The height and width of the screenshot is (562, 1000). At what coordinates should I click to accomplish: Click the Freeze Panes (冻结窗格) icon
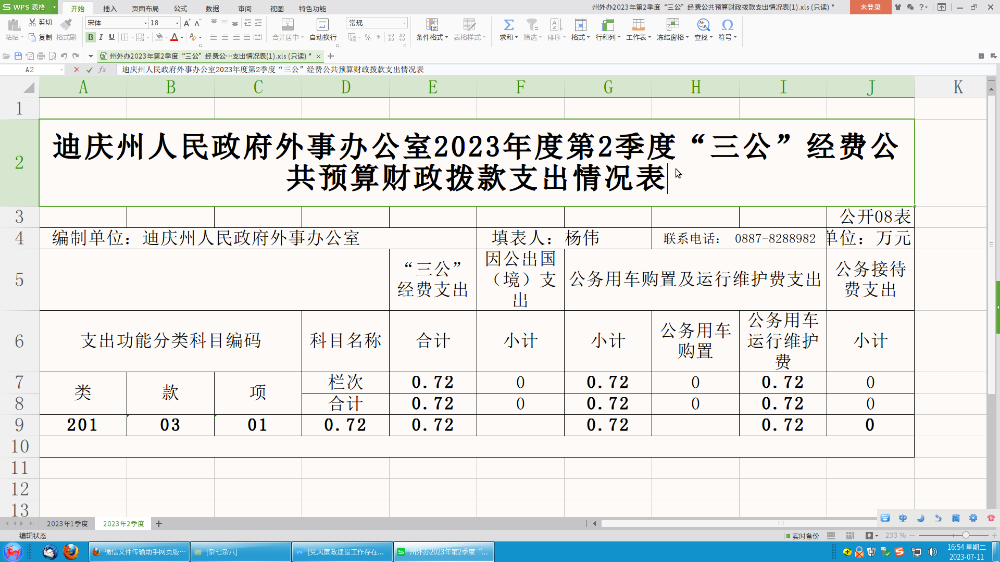click(668, 24)
